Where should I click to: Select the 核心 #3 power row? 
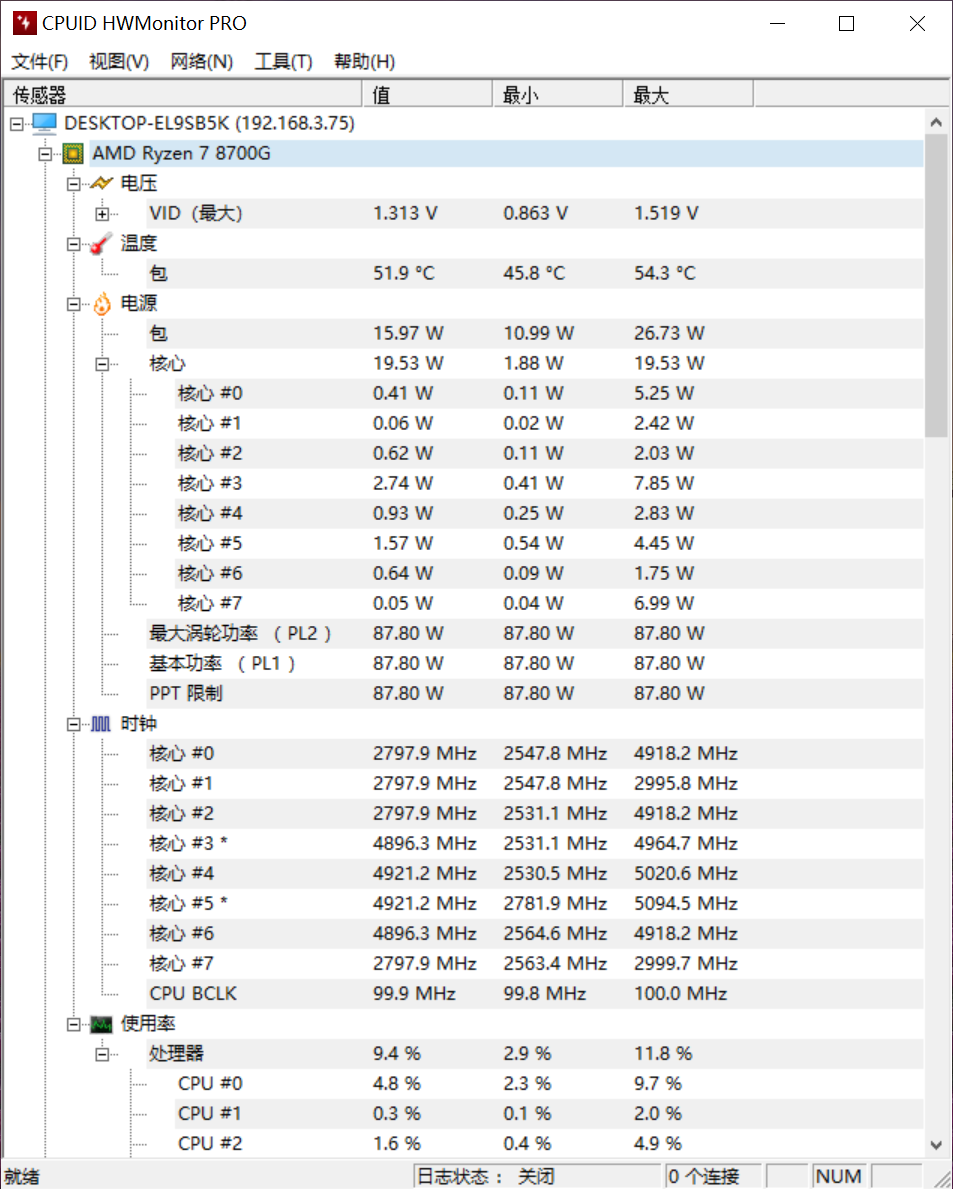click(x=549, y=484)
